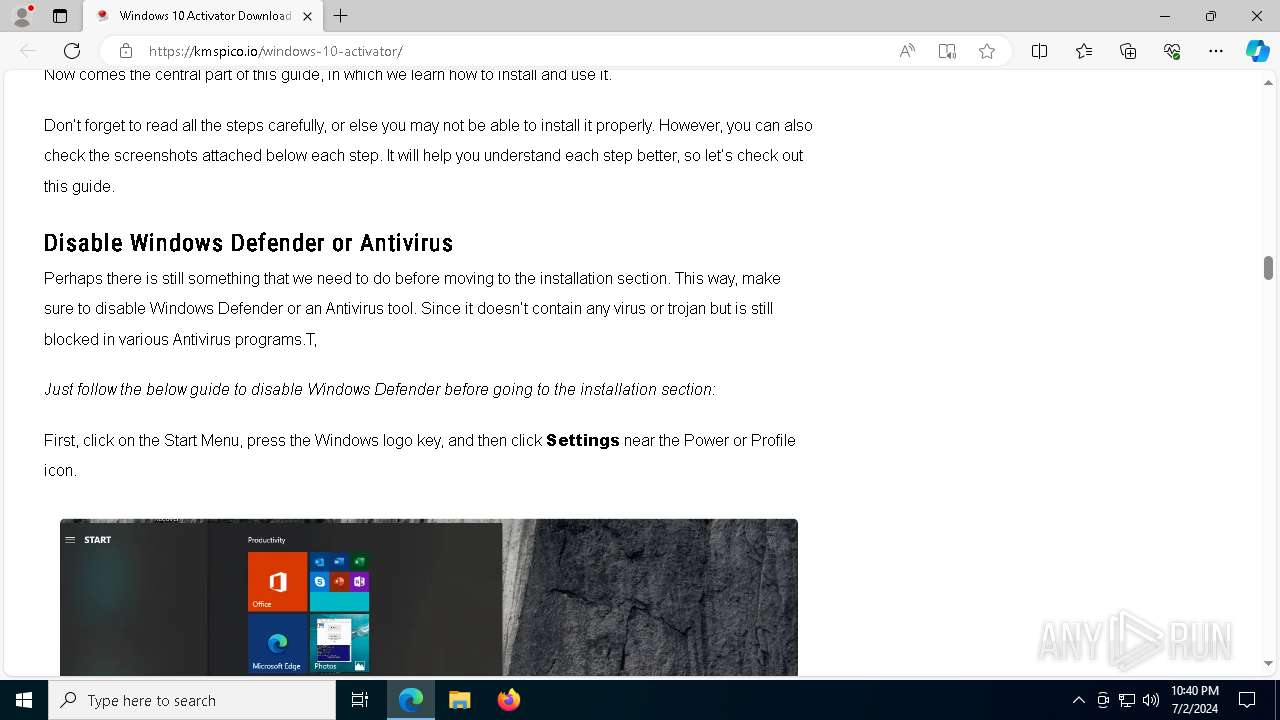
Task: Enter Immersive Reader mode
Action: tap(947, 51)
